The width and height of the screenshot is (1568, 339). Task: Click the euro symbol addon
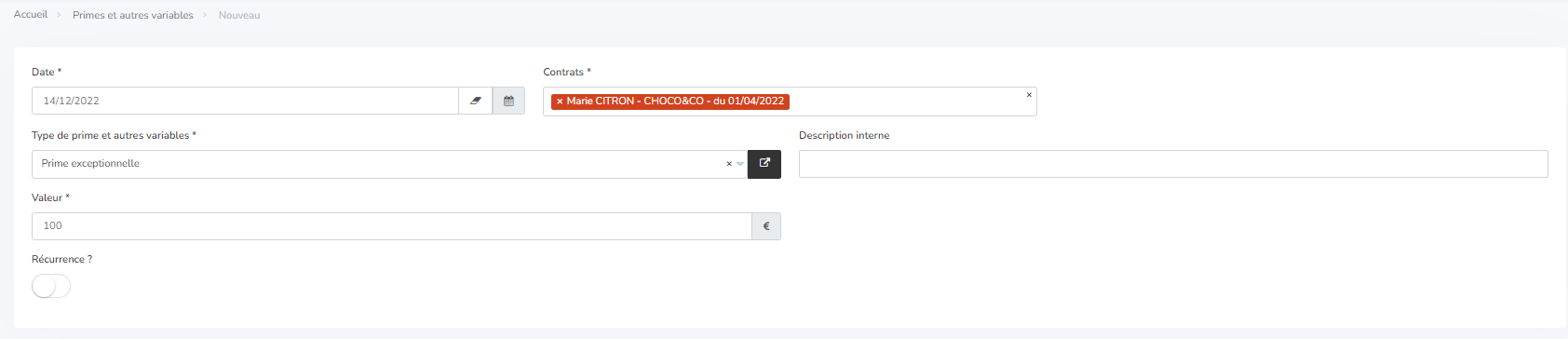coord(766,226)
